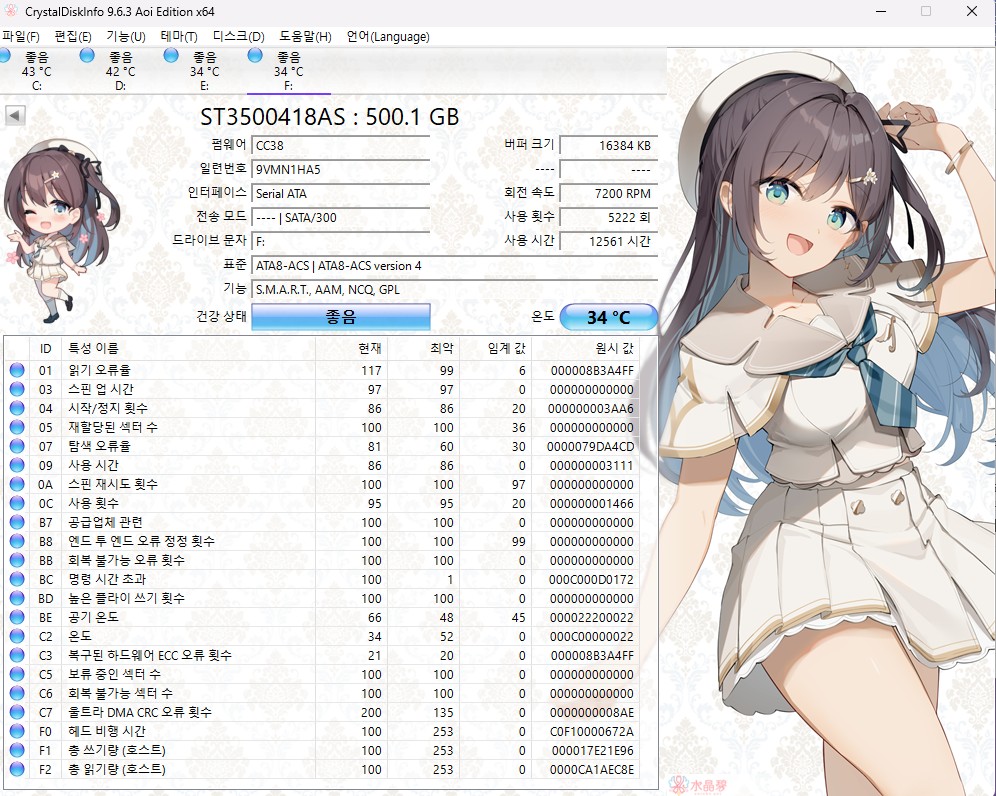Screen dimensions: 996x796
Task: Click the drive letter field F:
Action: (341, 241)
